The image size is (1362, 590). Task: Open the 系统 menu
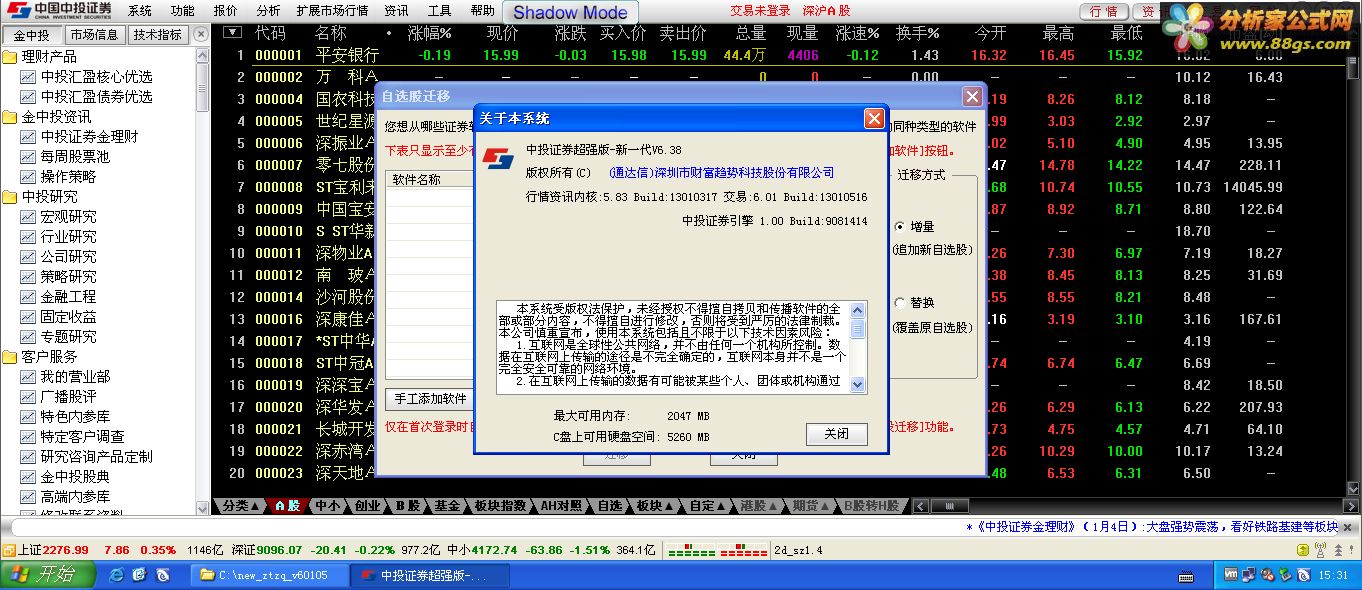click(140, 11)
